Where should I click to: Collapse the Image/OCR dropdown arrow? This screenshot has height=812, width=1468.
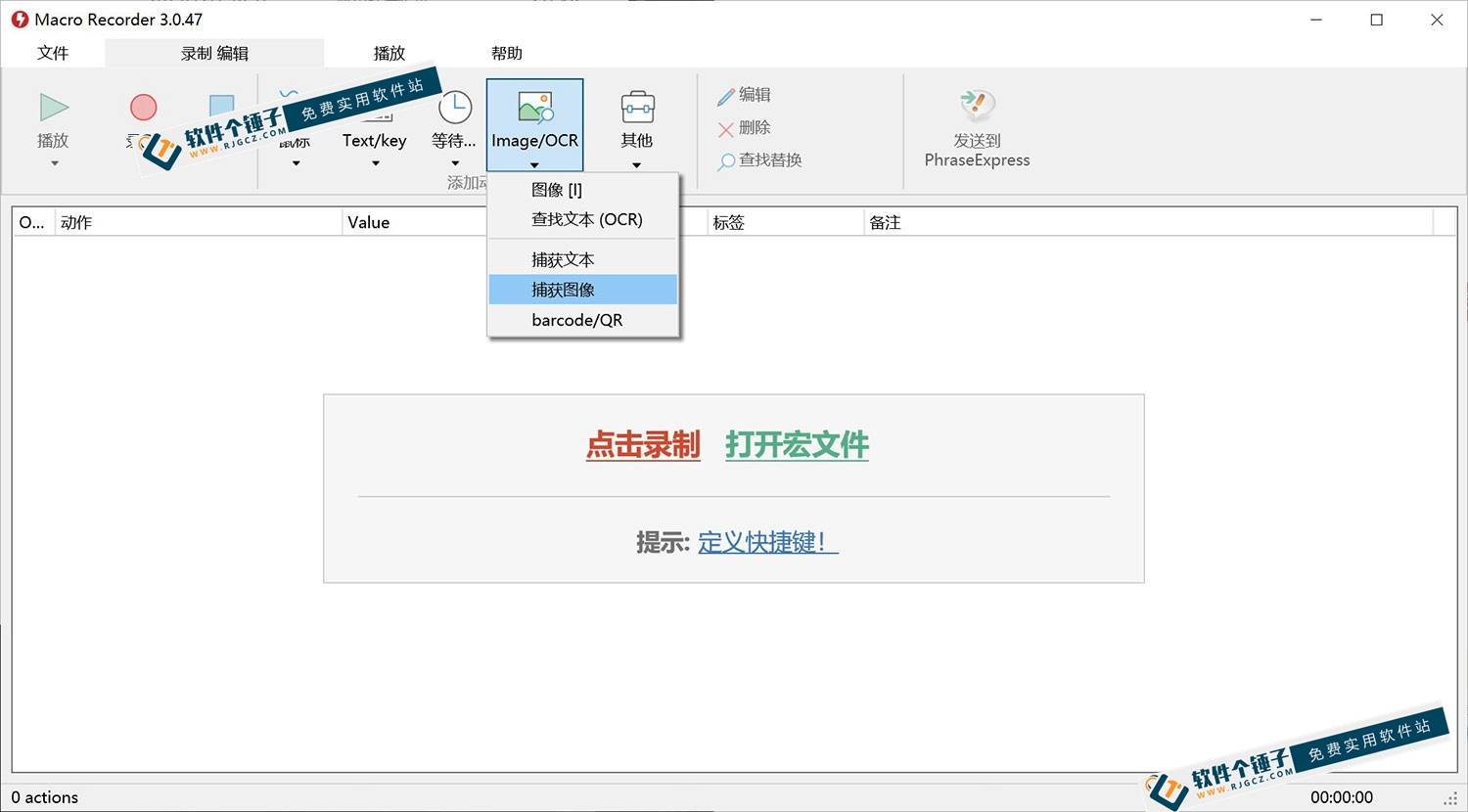pyautogui.click(x=534, y=164)
